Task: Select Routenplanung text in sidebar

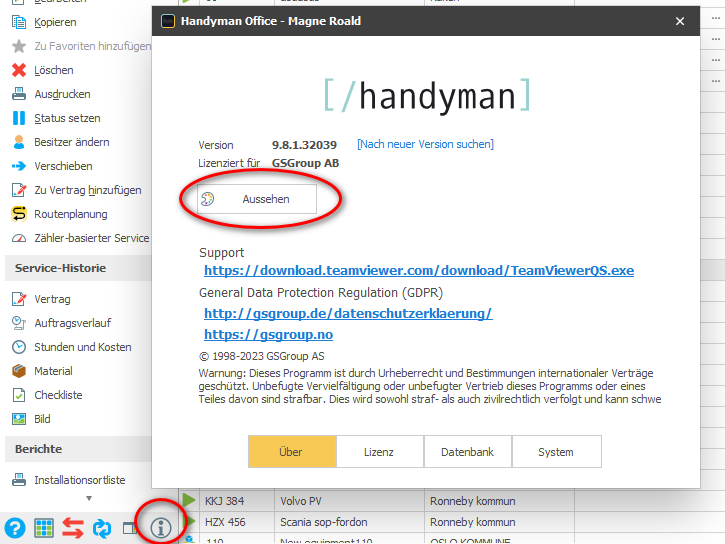Action: [x=71, y=214]
